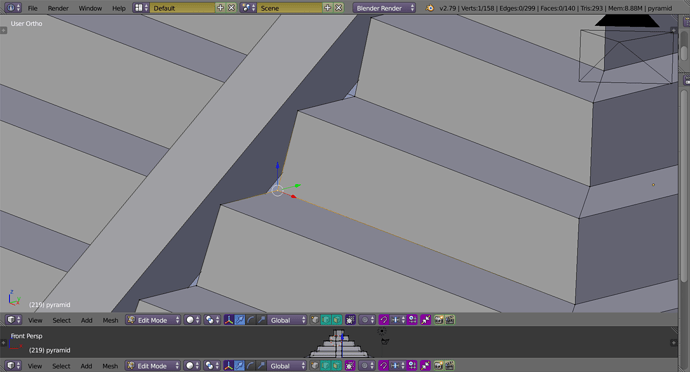This screenshot has width=690, height=372.
Task: Click the Default screen layout name field
Action: click(x=182, y=8)
